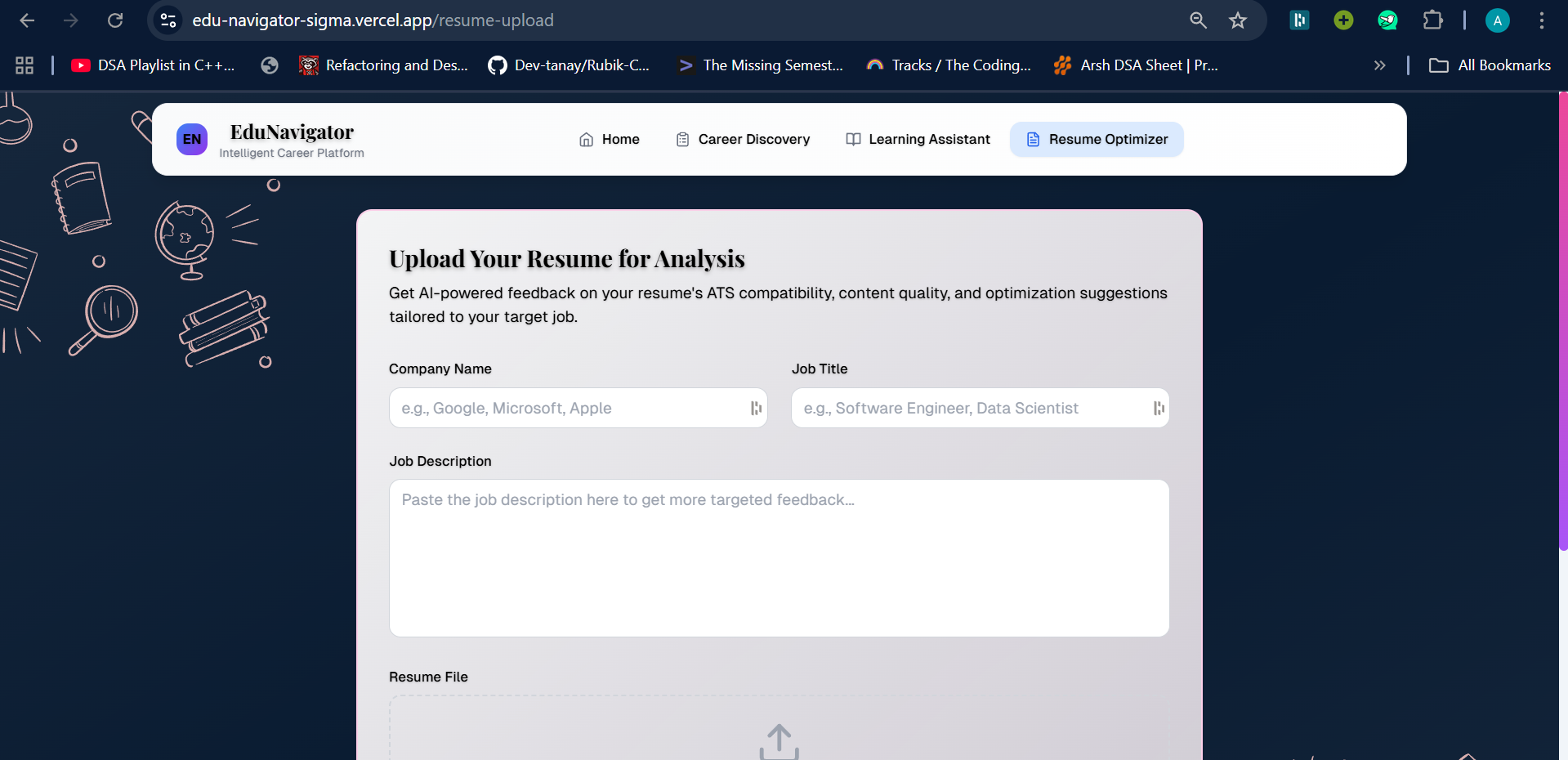
Task: Click the EduNavigator site title
Action: [x=292, y=132]
